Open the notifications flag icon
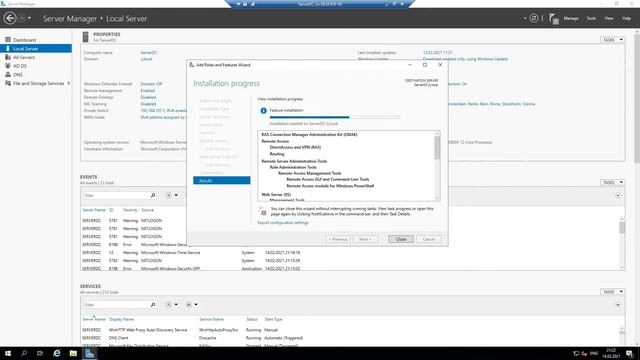Screen dimensions: 640x360 (553, 18)
